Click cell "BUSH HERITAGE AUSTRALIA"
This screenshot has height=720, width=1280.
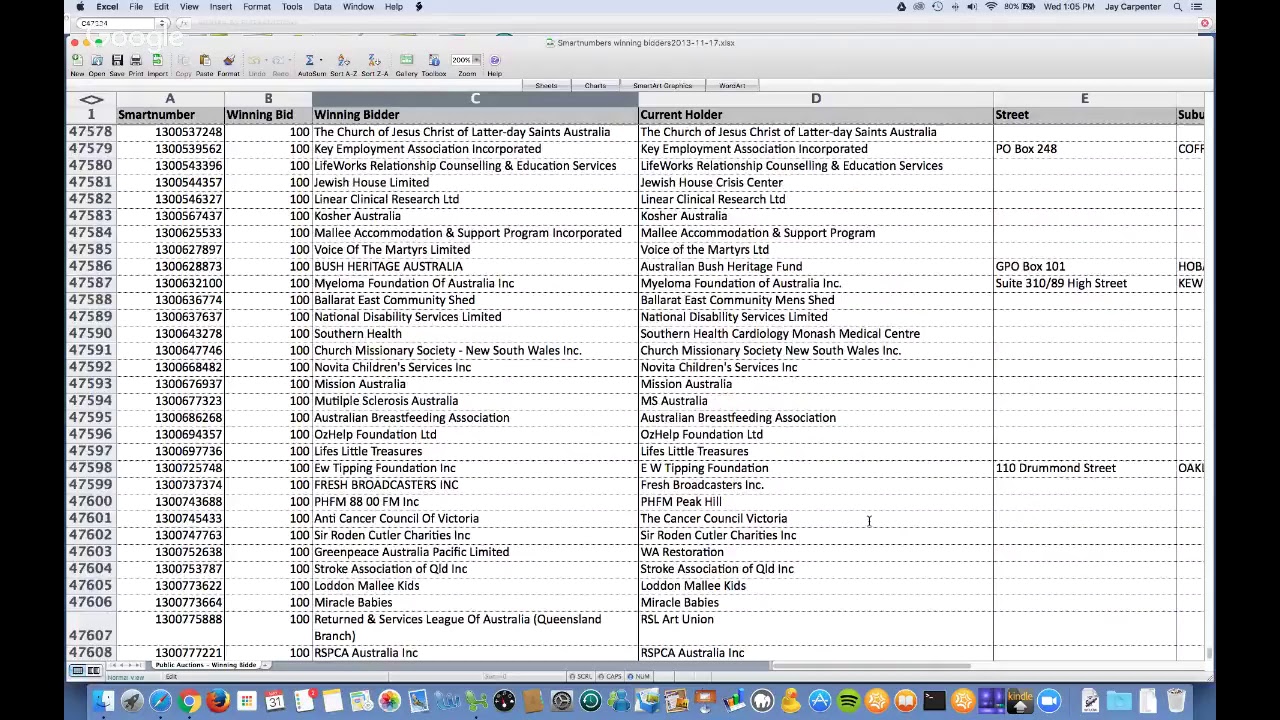click(x=475, y=266)
